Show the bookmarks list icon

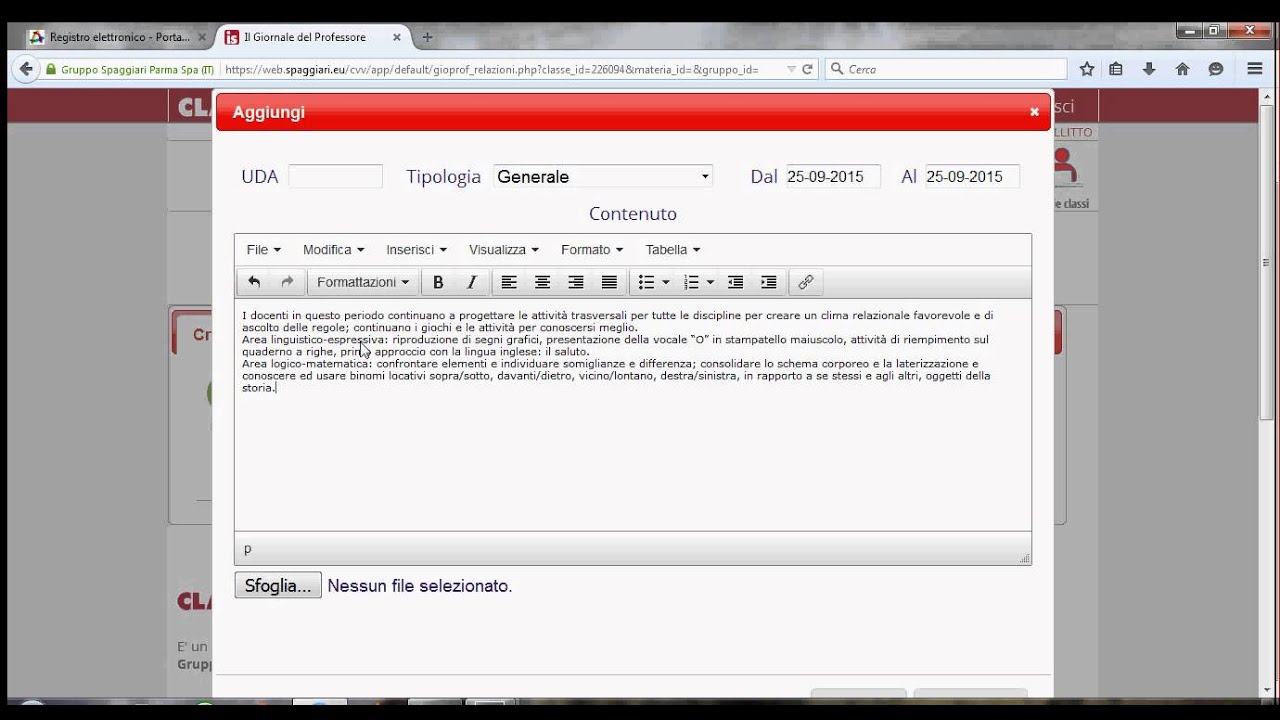(x=1116, y=69)
